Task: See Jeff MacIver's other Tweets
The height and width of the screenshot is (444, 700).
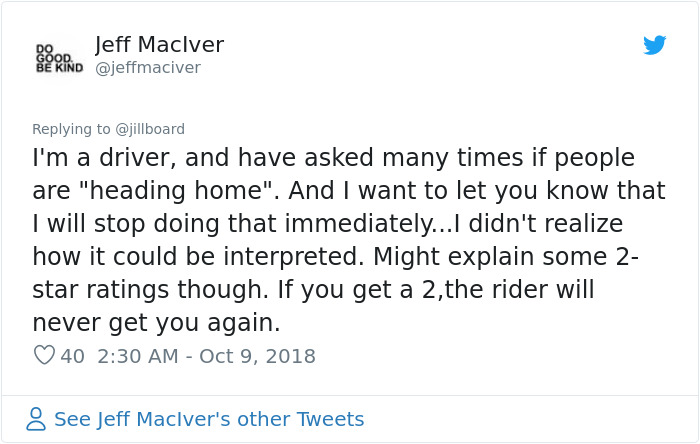Action: click(208, 419)
